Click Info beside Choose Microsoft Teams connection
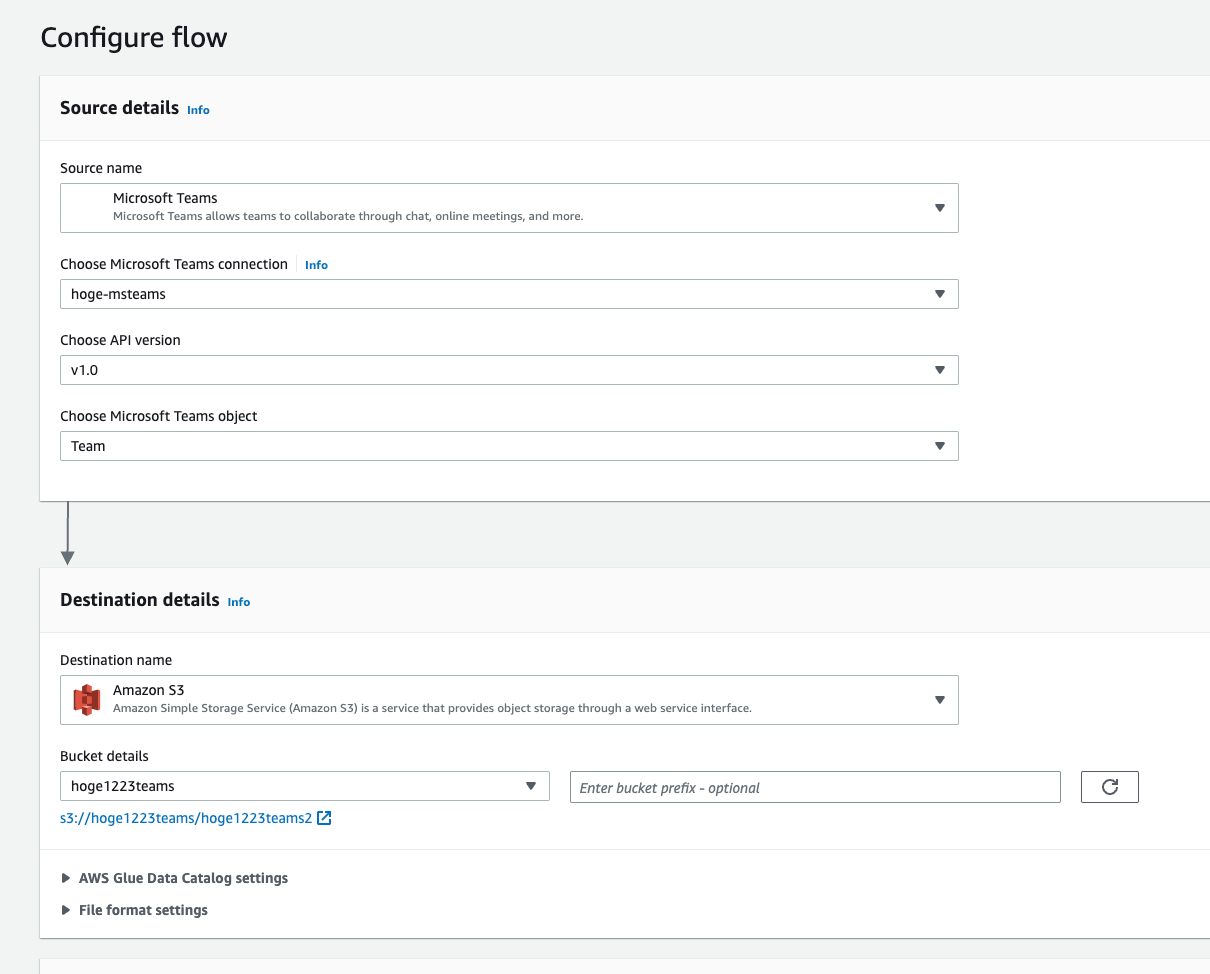The image size is (1210, 974). tap(316, 264)
